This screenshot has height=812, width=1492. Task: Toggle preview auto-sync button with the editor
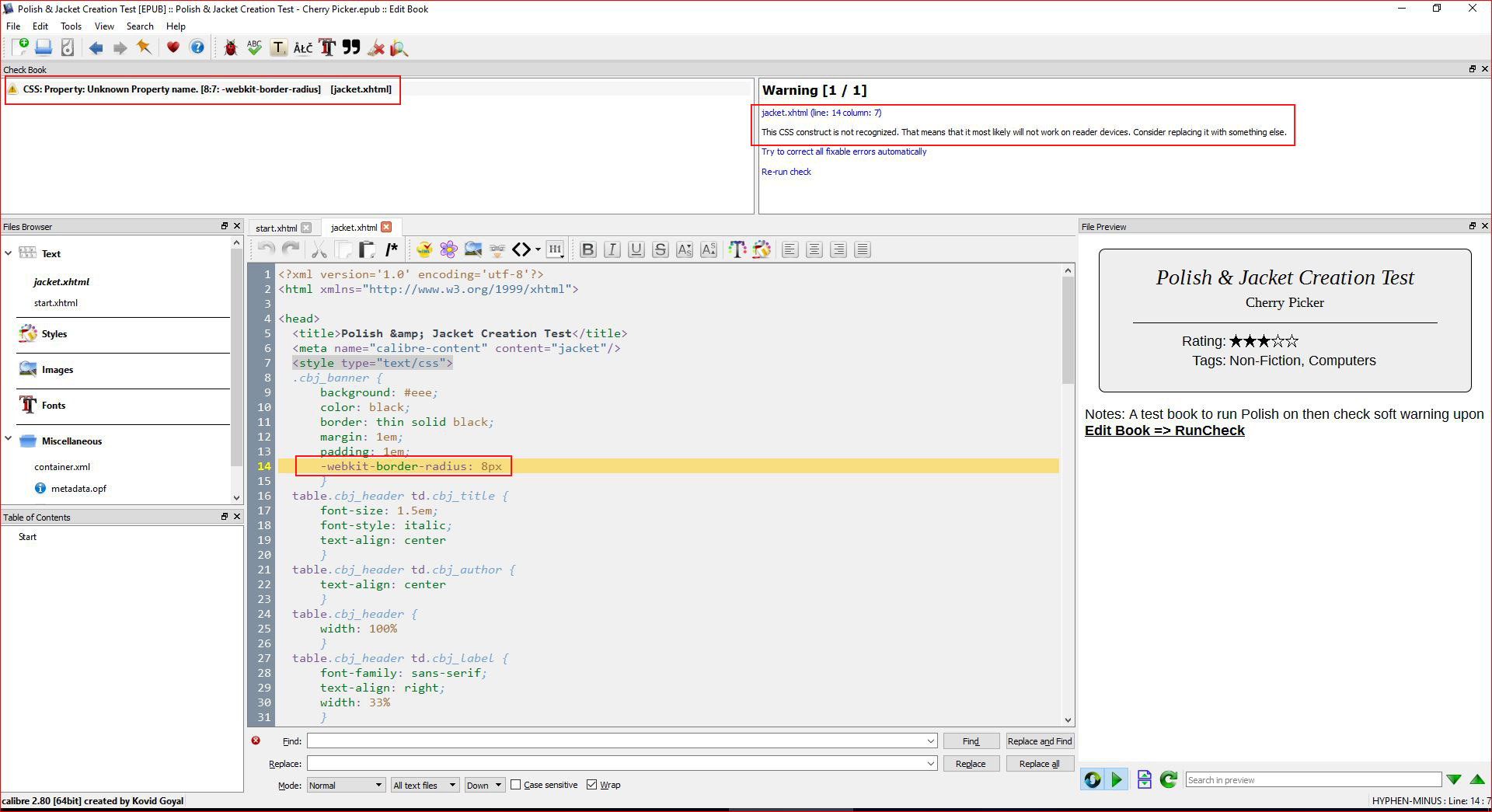(x=1092, y=779)
